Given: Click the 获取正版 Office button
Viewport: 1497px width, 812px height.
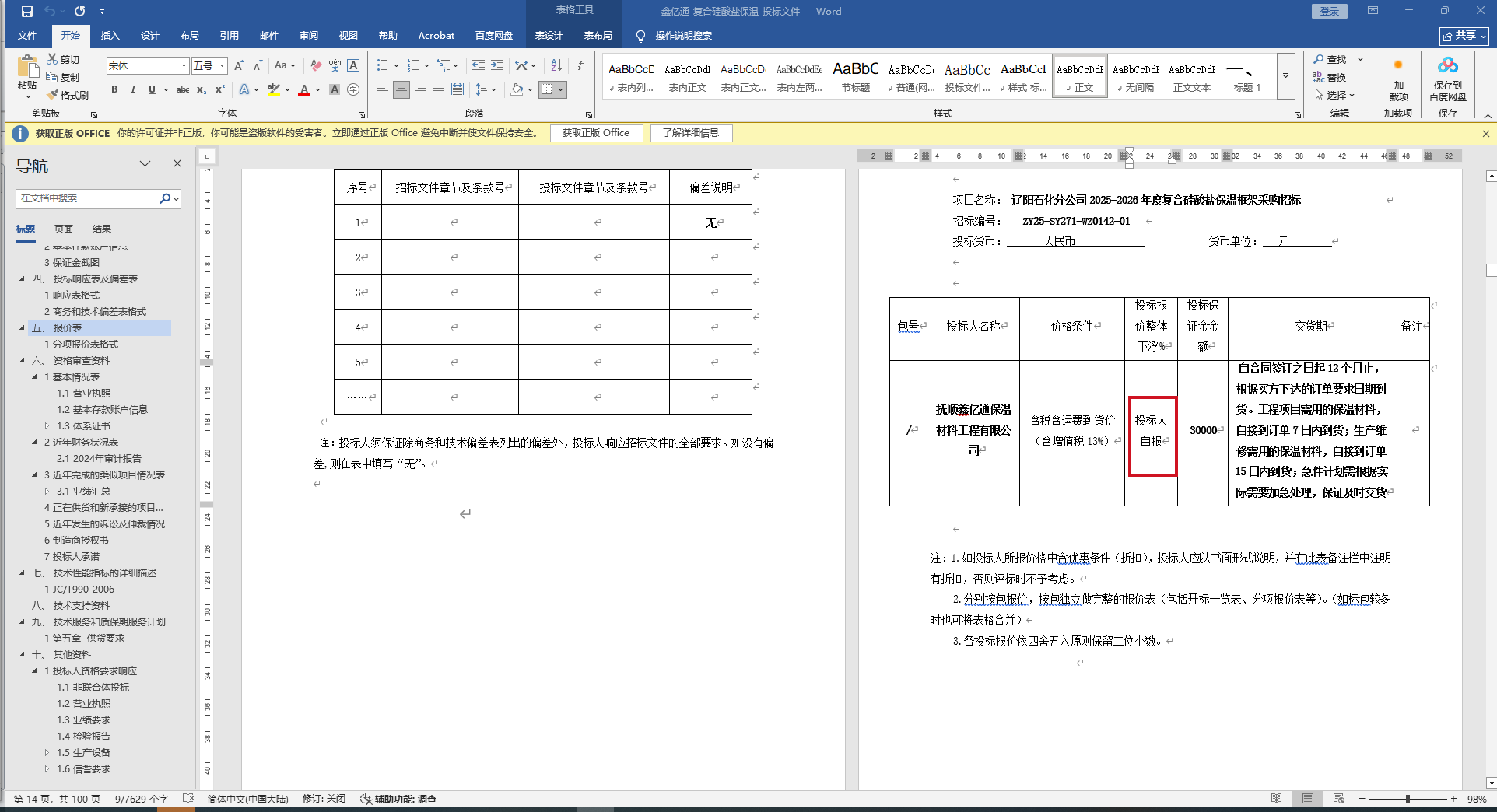Looking at the screenshot, I should pos(596,133).
